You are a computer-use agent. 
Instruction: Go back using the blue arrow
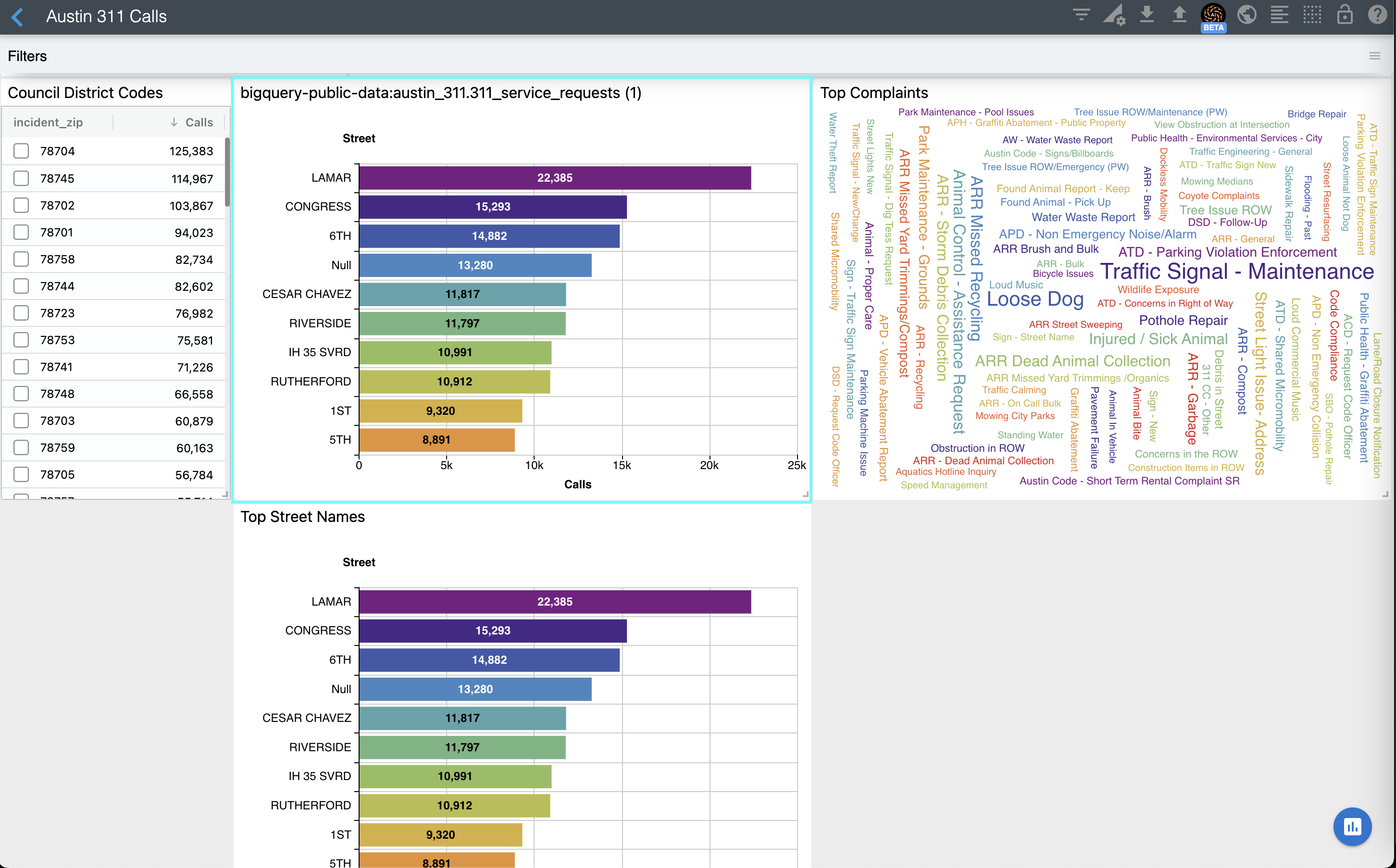point(18,17)
